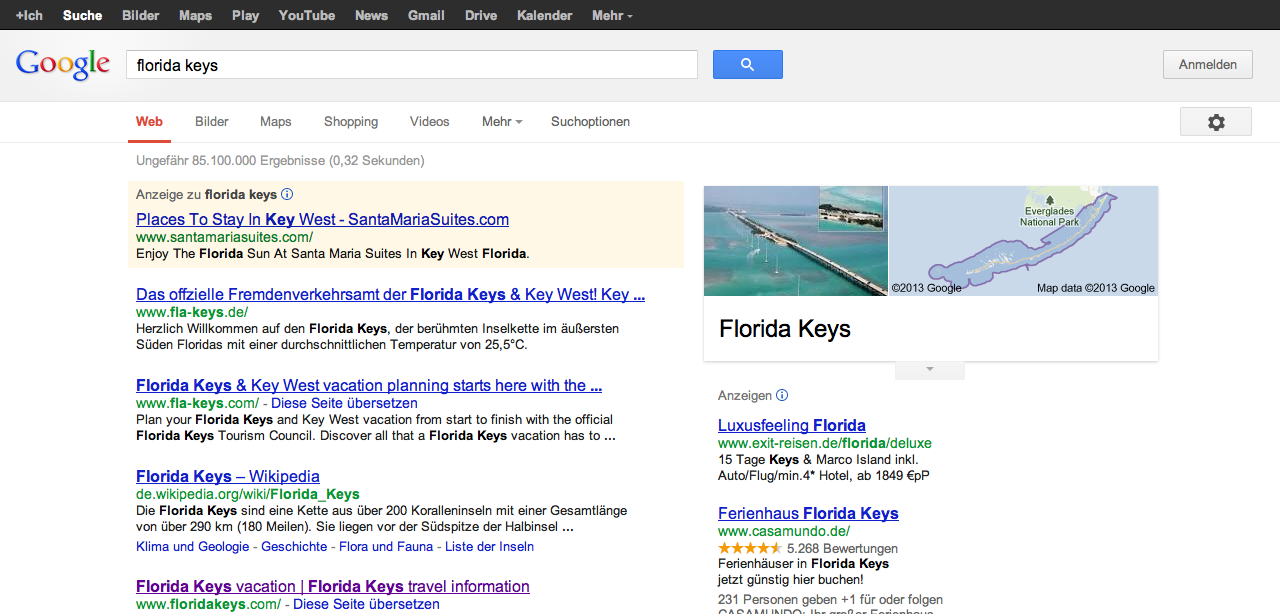1280x614 pixels.
Task: Click into the search field containing 'florida keys'
Action: (411, 65)
